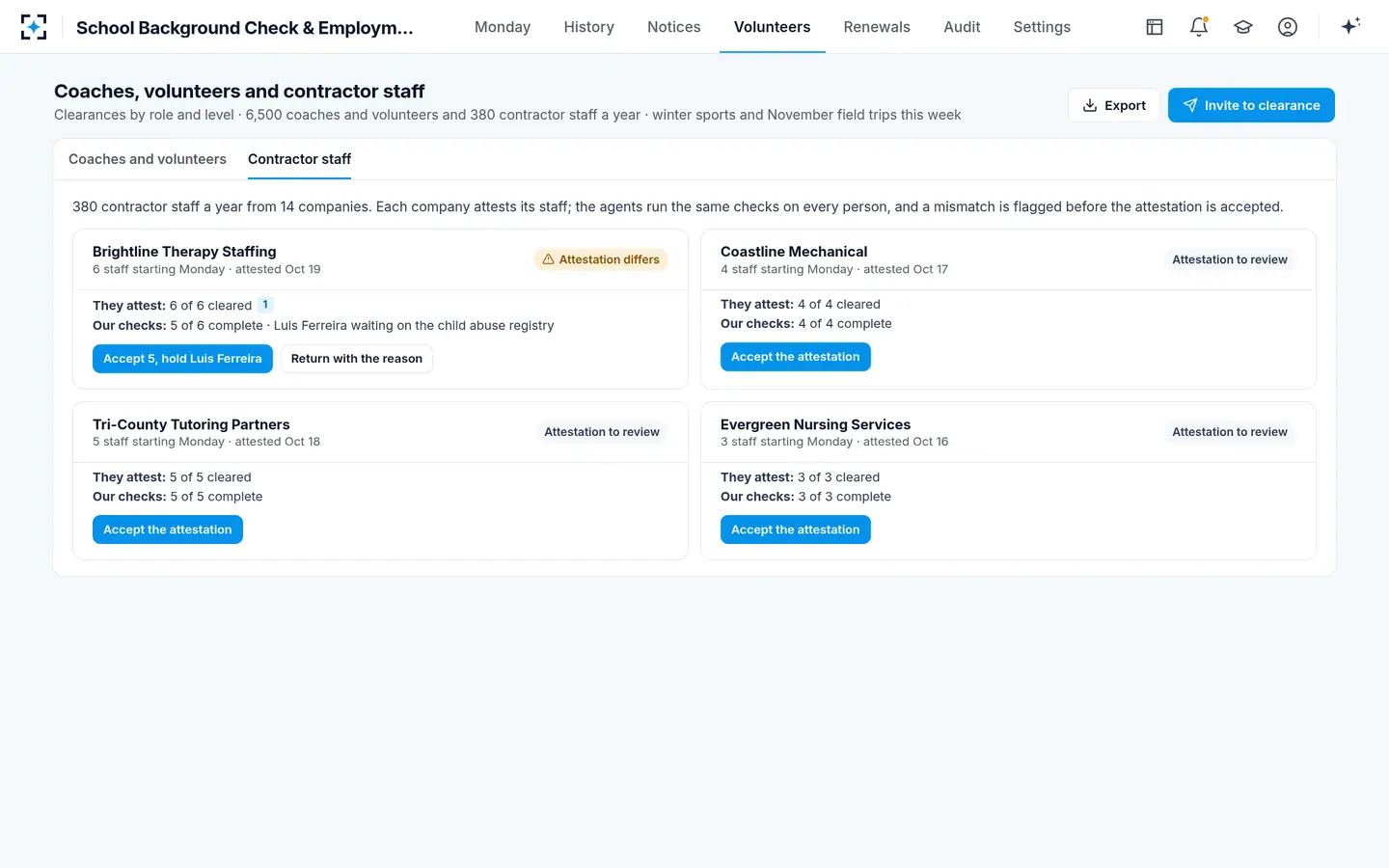The image size is (1389, 868).
Task: Click the School Background Check app title
Action: 245,28
